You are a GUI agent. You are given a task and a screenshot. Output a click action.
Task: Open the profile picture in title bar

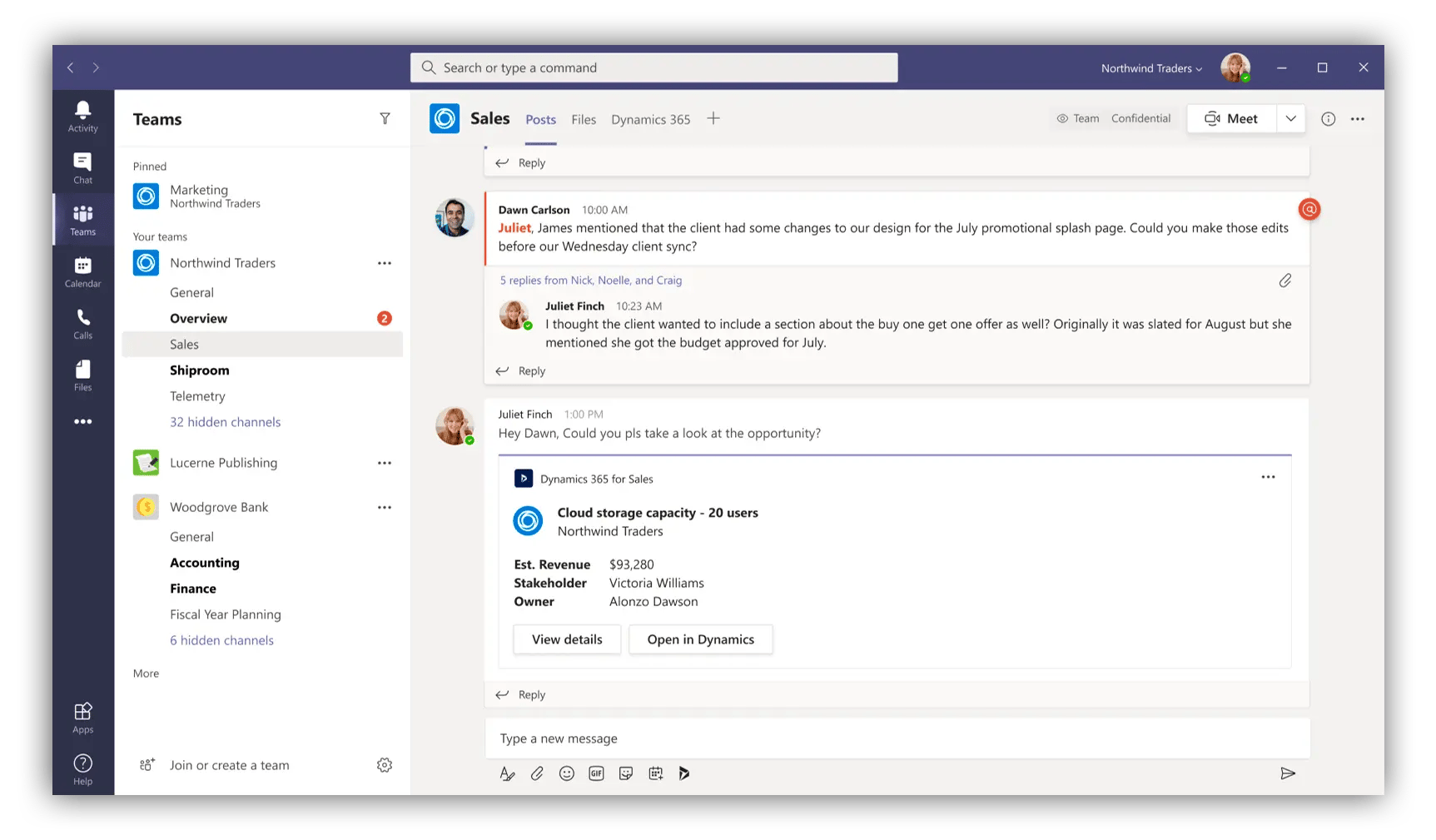point(1235,67)
